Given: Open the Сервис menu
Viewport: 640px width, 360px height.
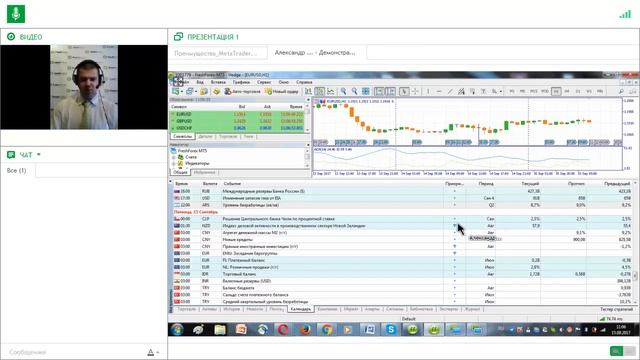Looking at the screenshot, I should coord(264,82).
